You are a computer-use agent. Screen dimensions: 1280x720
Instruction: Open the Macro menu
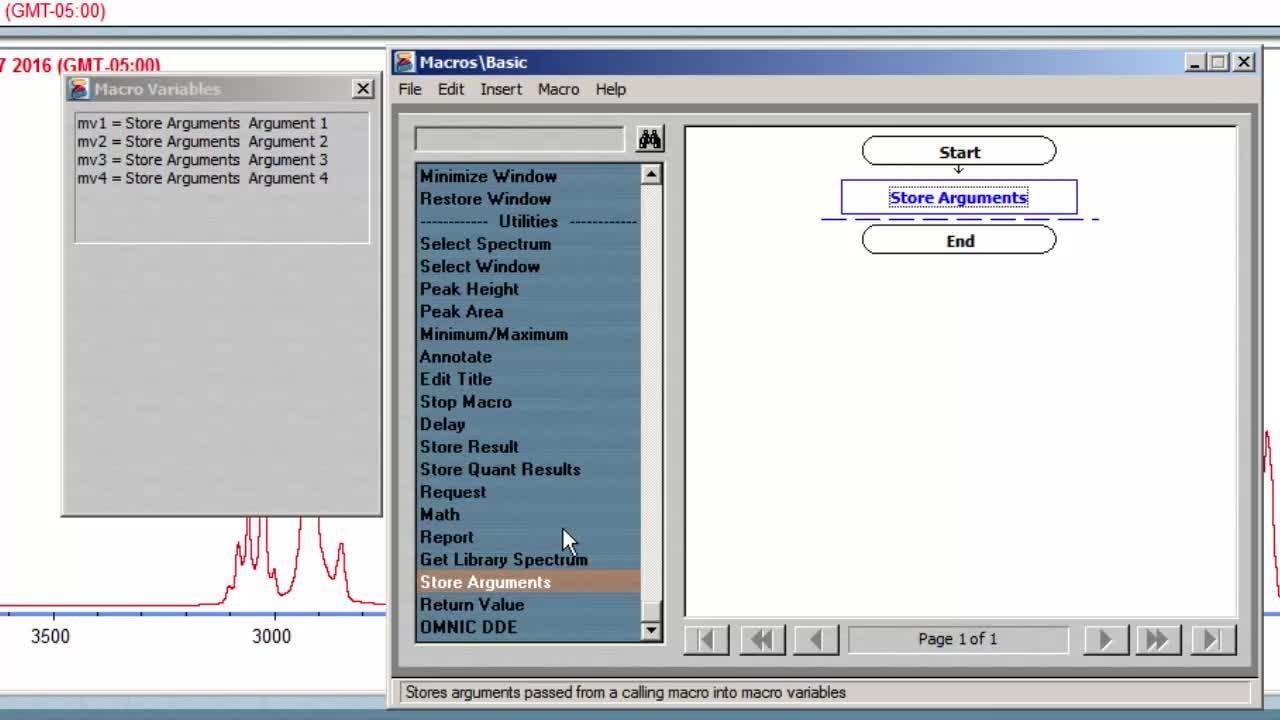[x=558, y=89]
